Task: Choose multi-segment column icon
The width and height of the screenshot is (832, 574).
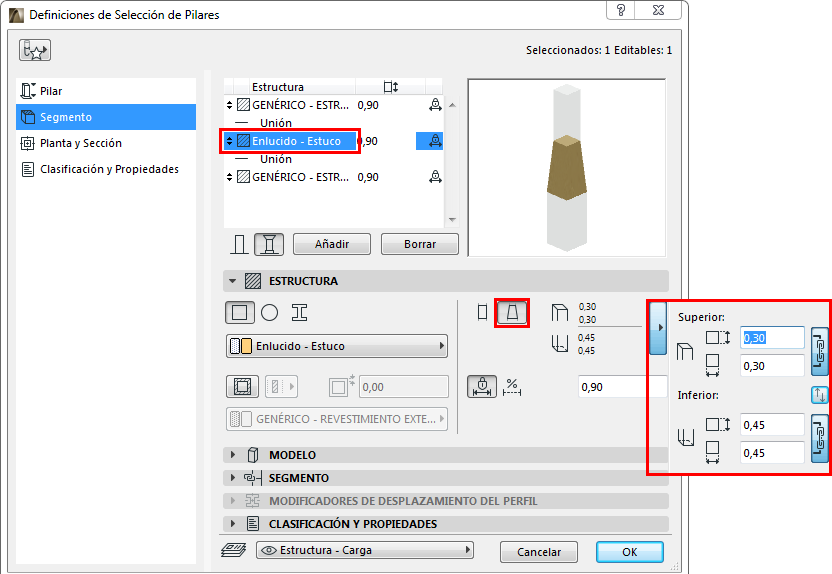Action: (269, 245)
